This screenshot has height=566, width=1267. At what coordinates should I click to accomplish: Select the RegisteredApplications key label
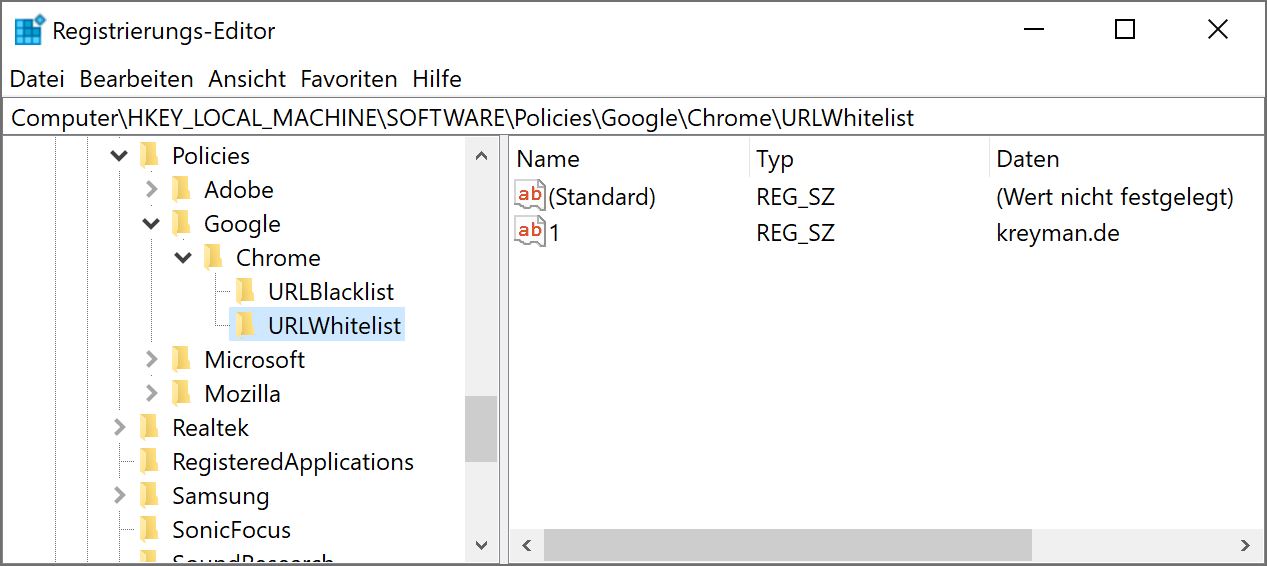293,462
